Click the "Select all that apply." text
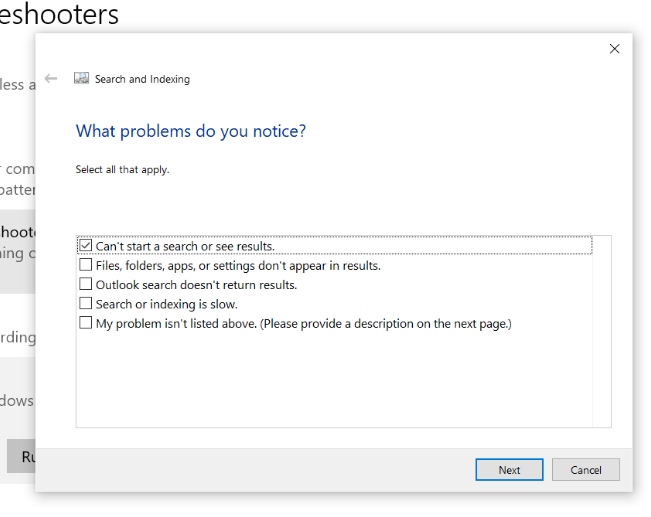 point(122,169)
